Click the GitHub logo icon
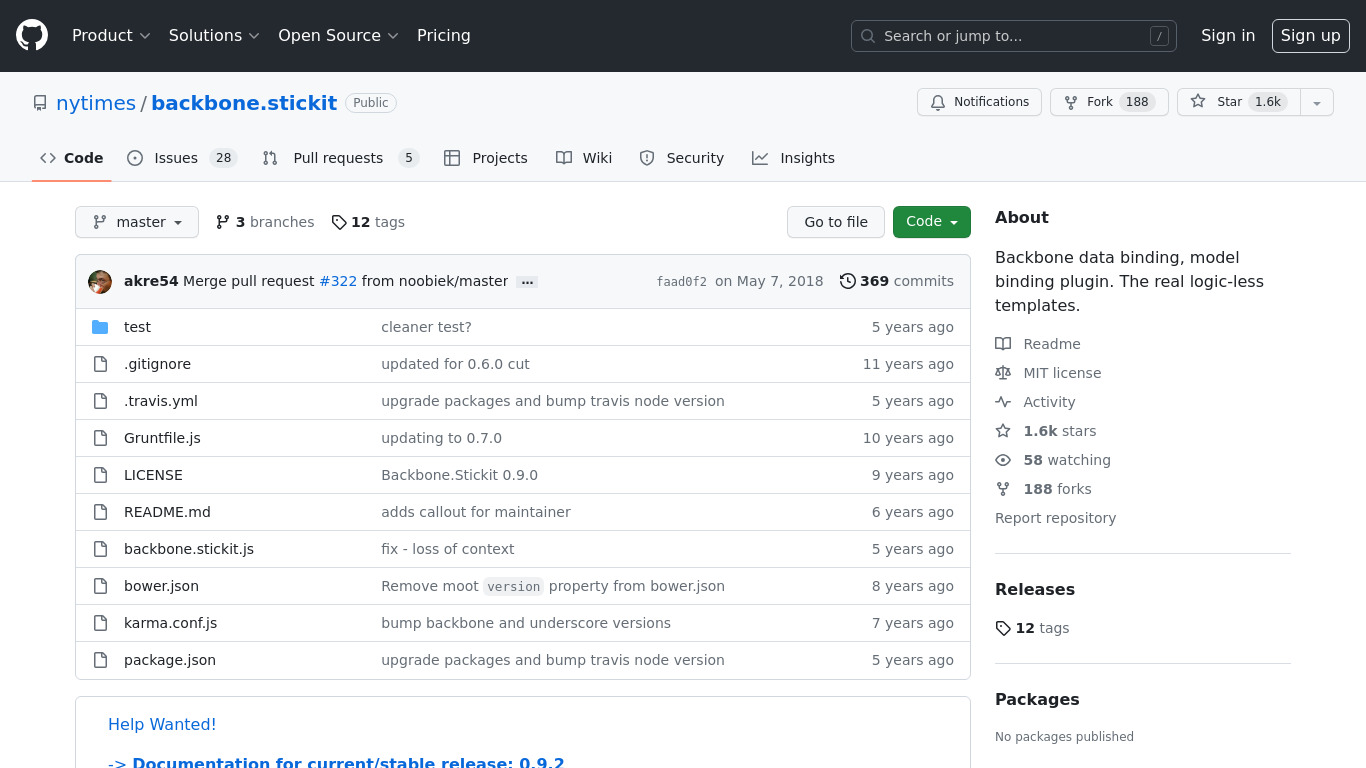1366x768 pixels. tap(32, 35)
